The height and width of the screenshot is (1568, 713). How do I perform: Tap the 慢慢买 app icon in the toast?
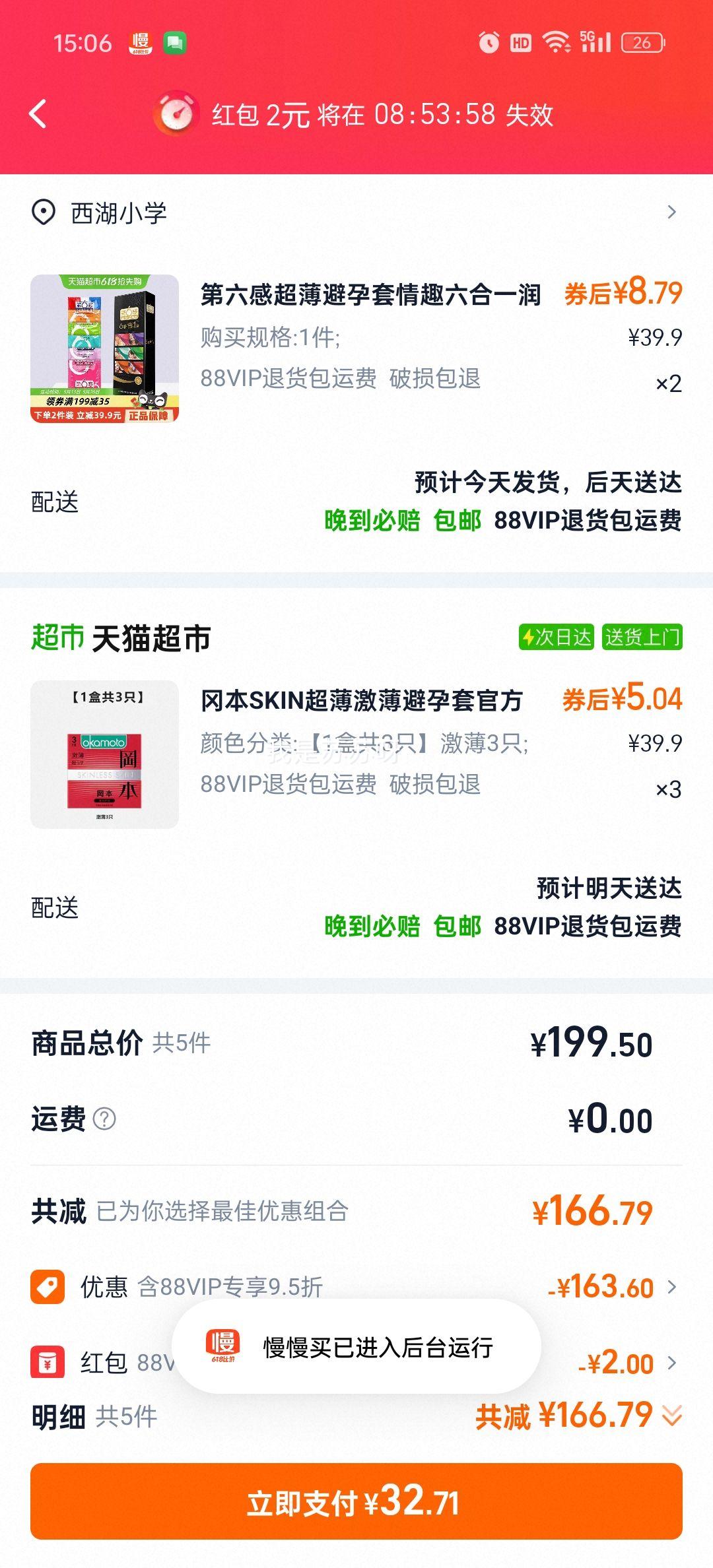(222, 1346)
